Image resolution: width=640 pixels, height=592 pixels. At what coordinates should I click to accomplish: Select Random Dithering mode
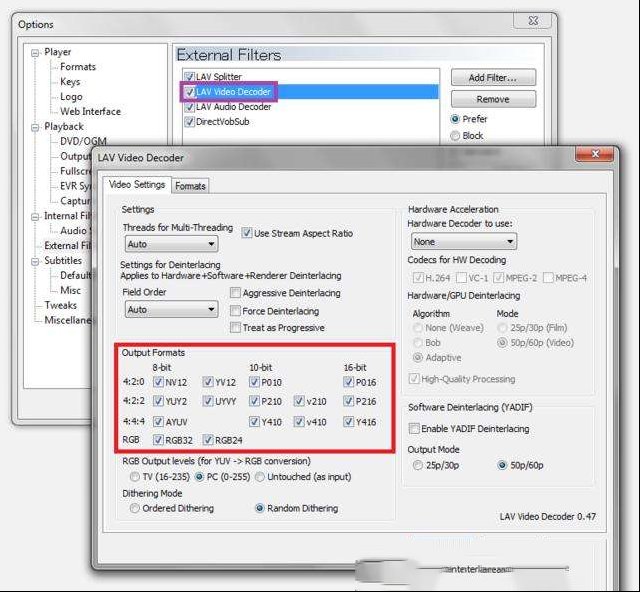[259, 508]
